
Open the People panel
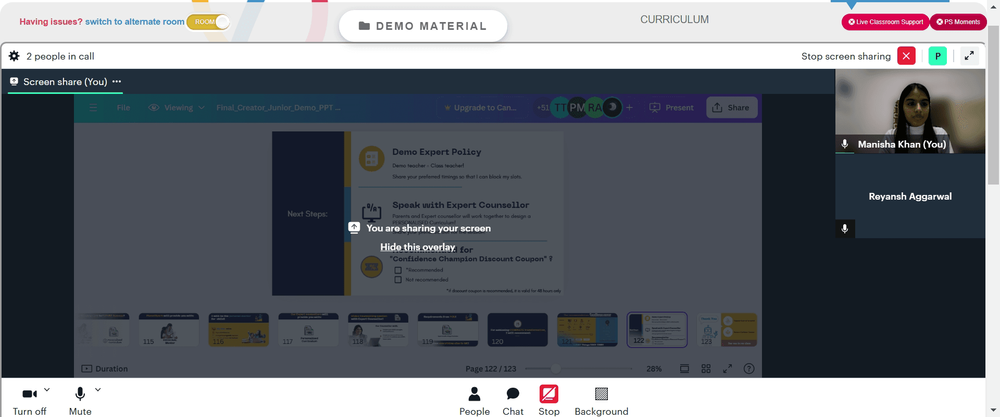pos(474,401)
